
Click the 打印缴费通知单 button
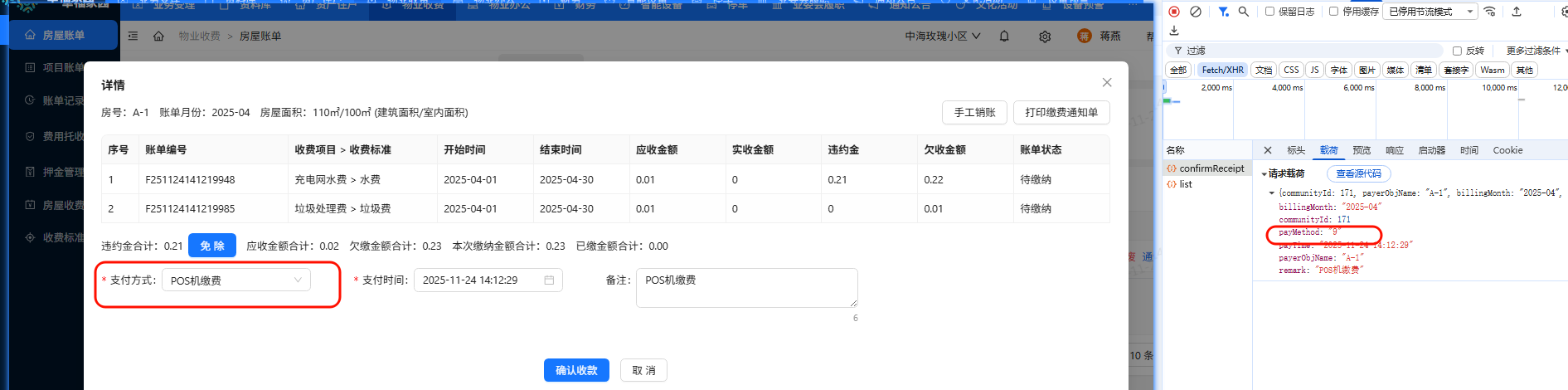click(1061, 113)
